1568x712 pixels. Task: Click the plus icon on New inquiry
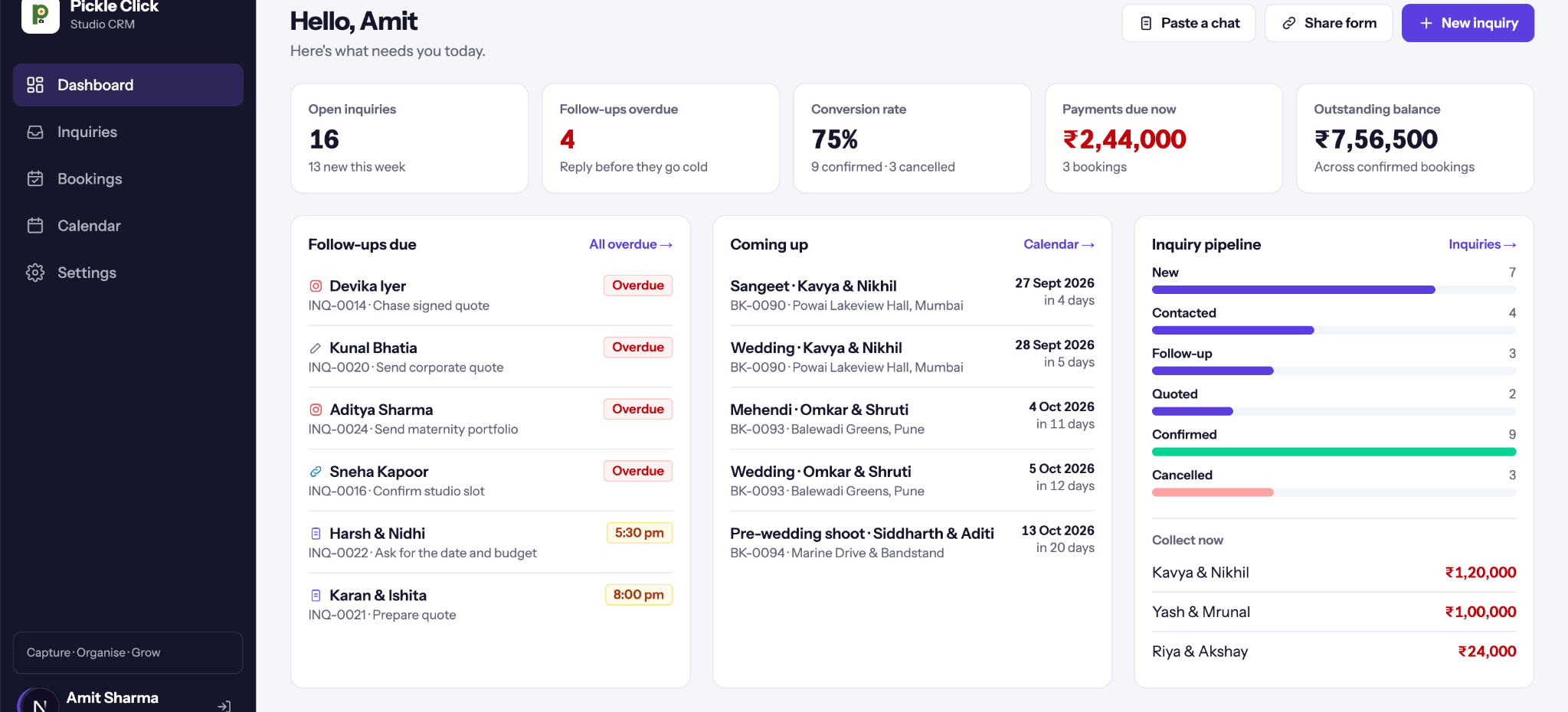(1426, 23)
